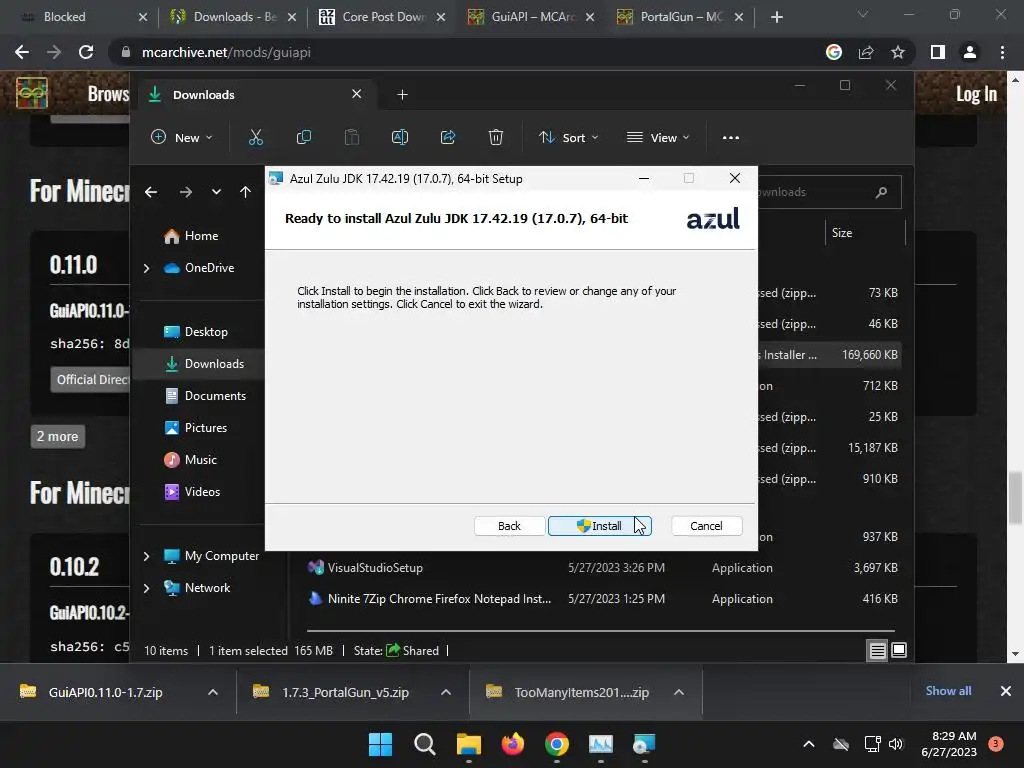Show hidden tray icons chevron
The image size is (1024, 768).
pos(808,744)
